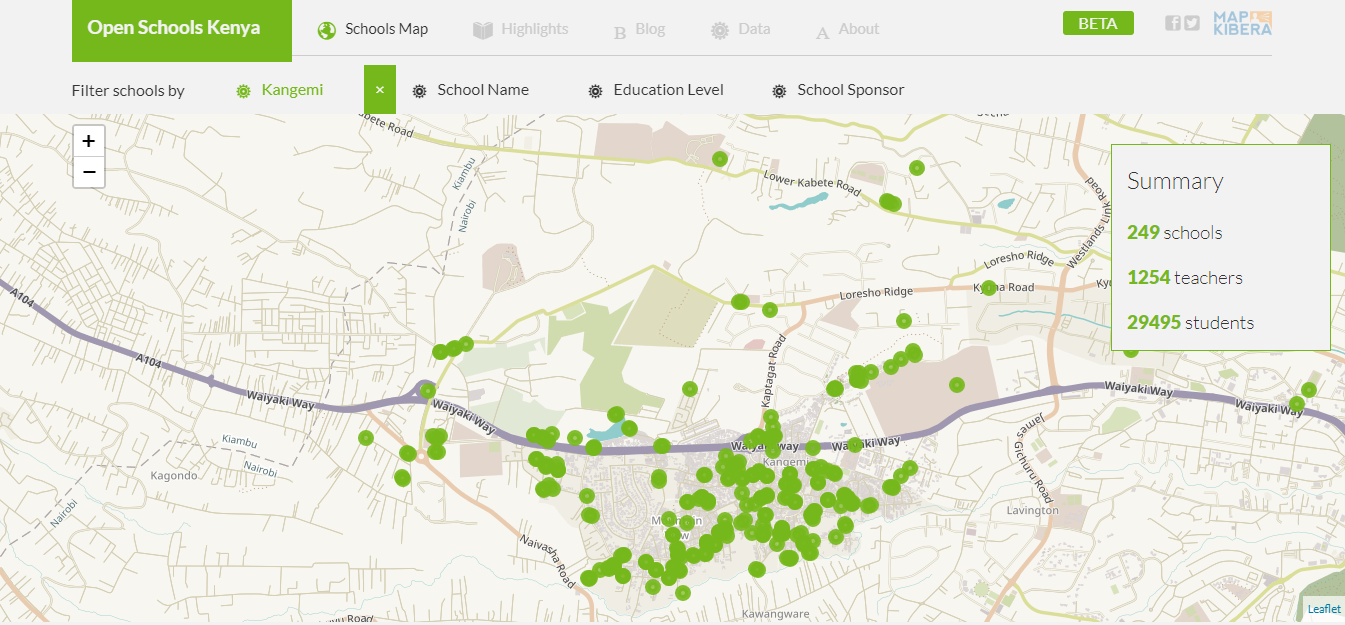Select the school marker on Kaptagat Road near Loresho Ridge
1345x625 pixels.
770,310
